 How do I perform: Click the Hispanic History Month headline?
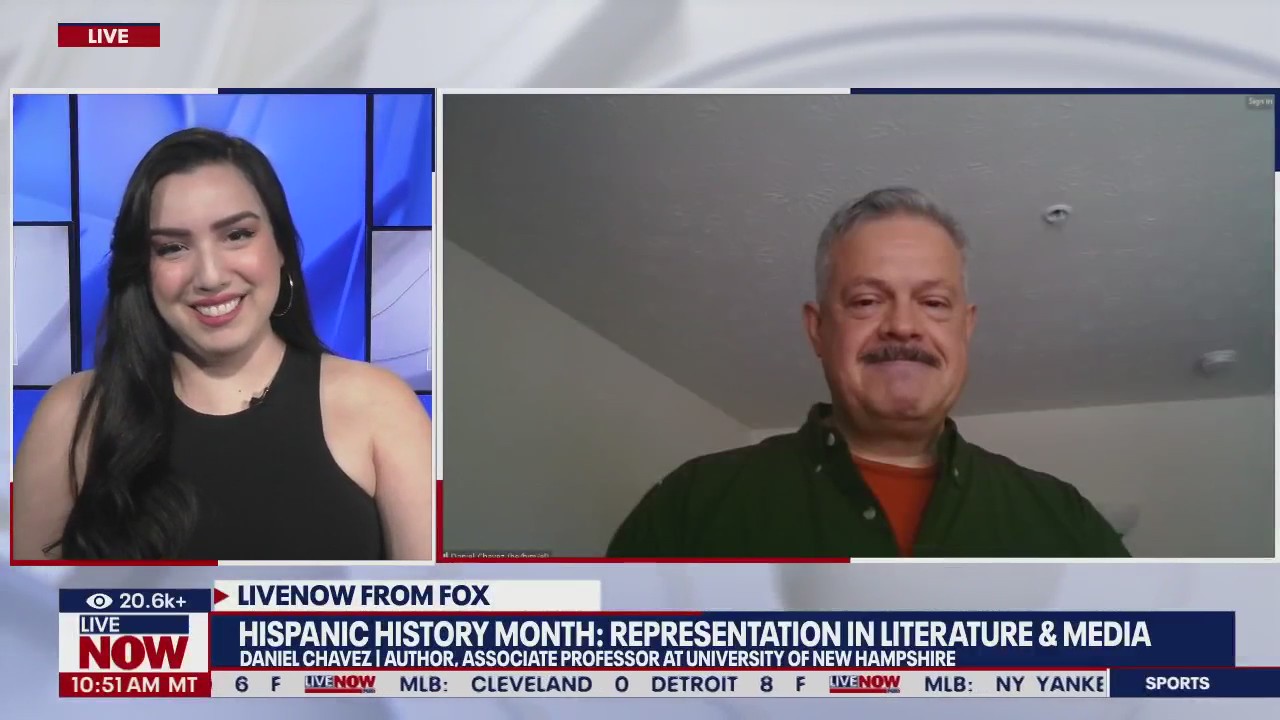tap(694, 633)
